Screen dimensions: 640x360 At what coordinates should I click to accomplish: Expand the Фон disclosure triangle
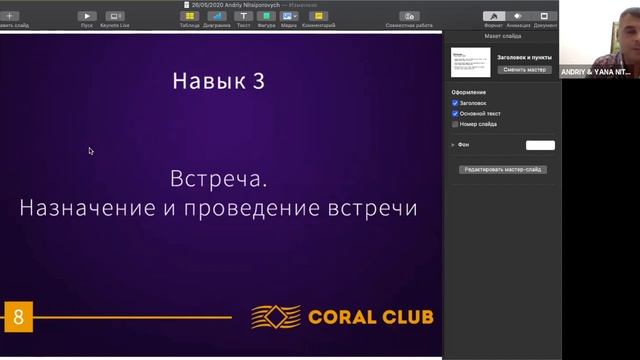[x=453, y=145]
